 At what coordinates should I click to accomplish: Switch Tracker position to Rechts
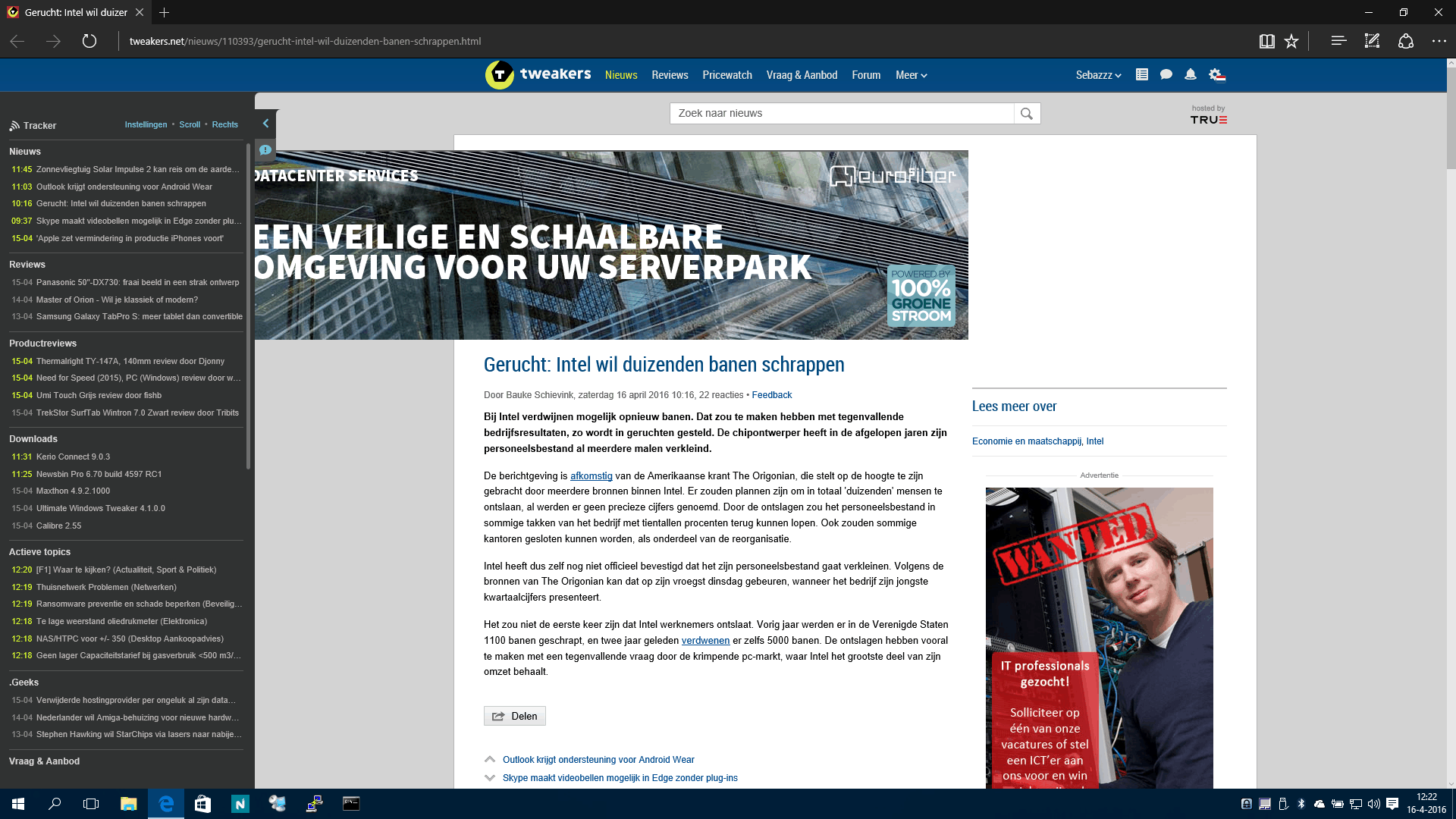click(224, 124)
